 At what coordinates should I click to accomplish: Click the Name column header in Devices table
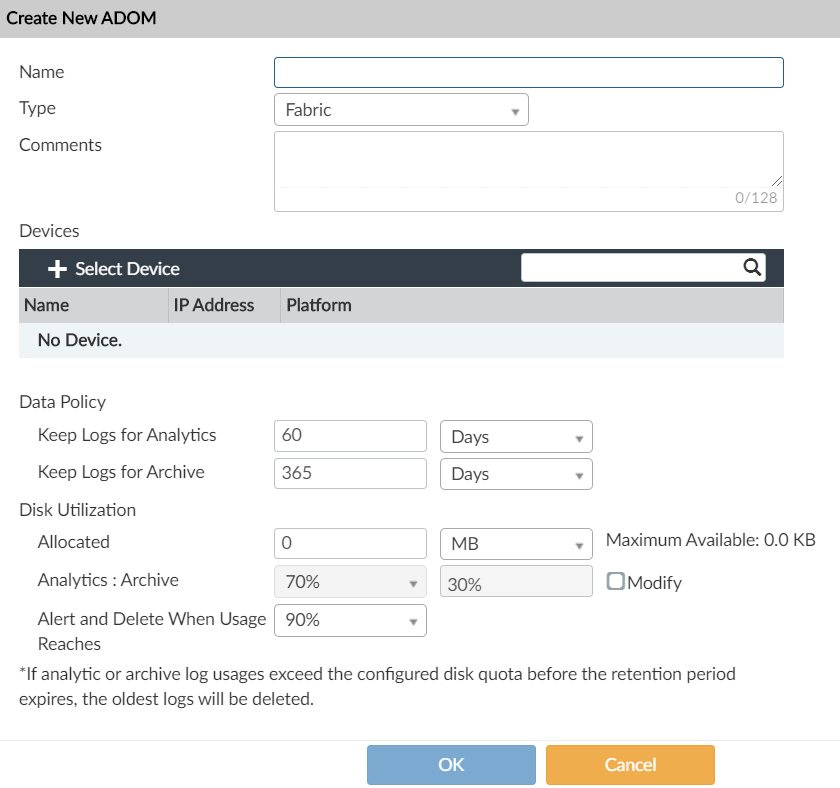click(47, 305)
